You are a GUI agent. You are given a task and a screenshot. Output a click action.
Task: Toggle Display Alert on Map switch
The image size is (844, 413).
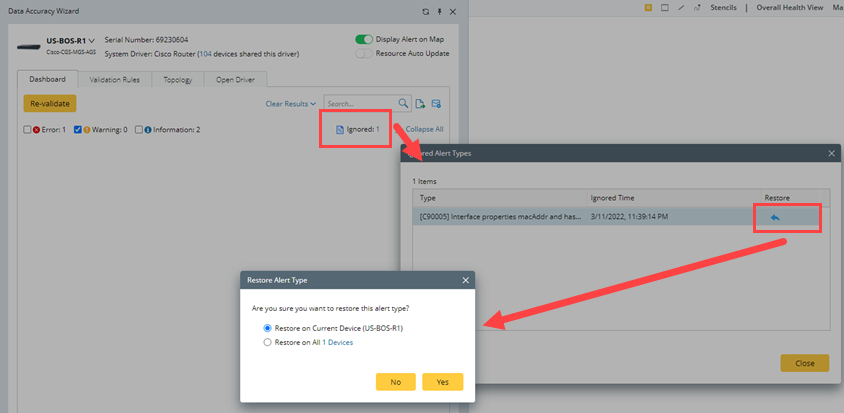click(363, 39)
